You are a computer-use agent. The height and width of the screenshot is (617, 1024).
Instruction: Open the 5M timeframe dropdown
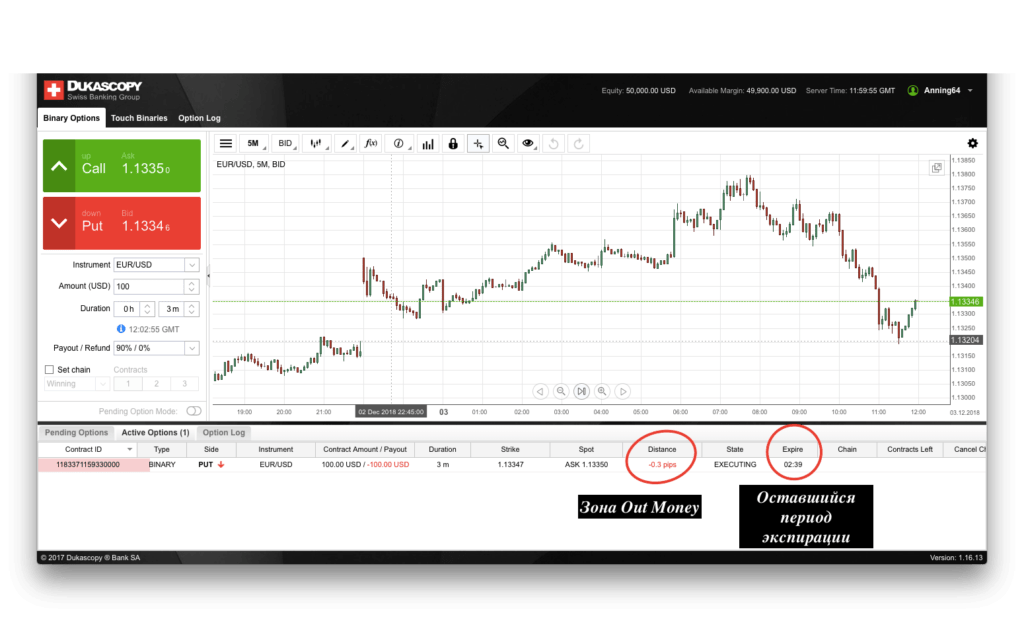(x=255, y=144)
